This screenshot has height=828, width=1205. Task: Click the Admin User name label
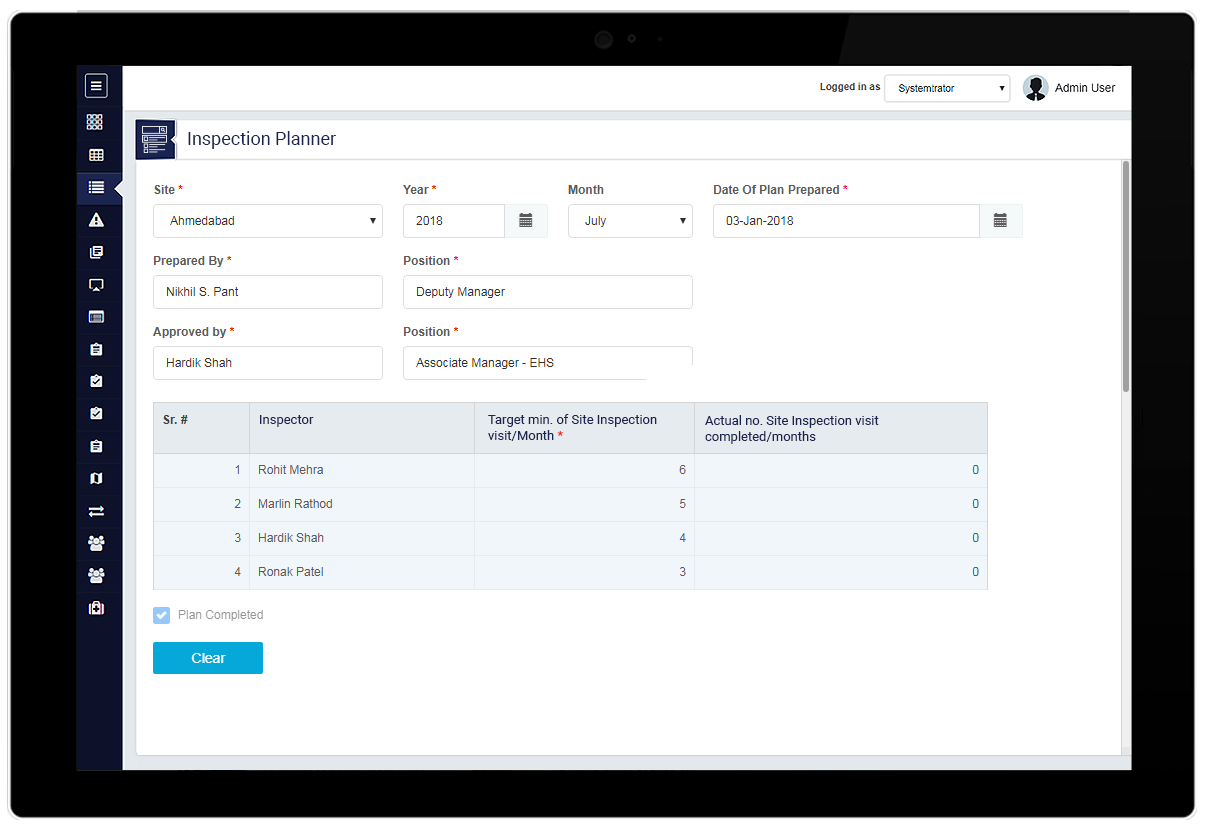(1085, 88)
